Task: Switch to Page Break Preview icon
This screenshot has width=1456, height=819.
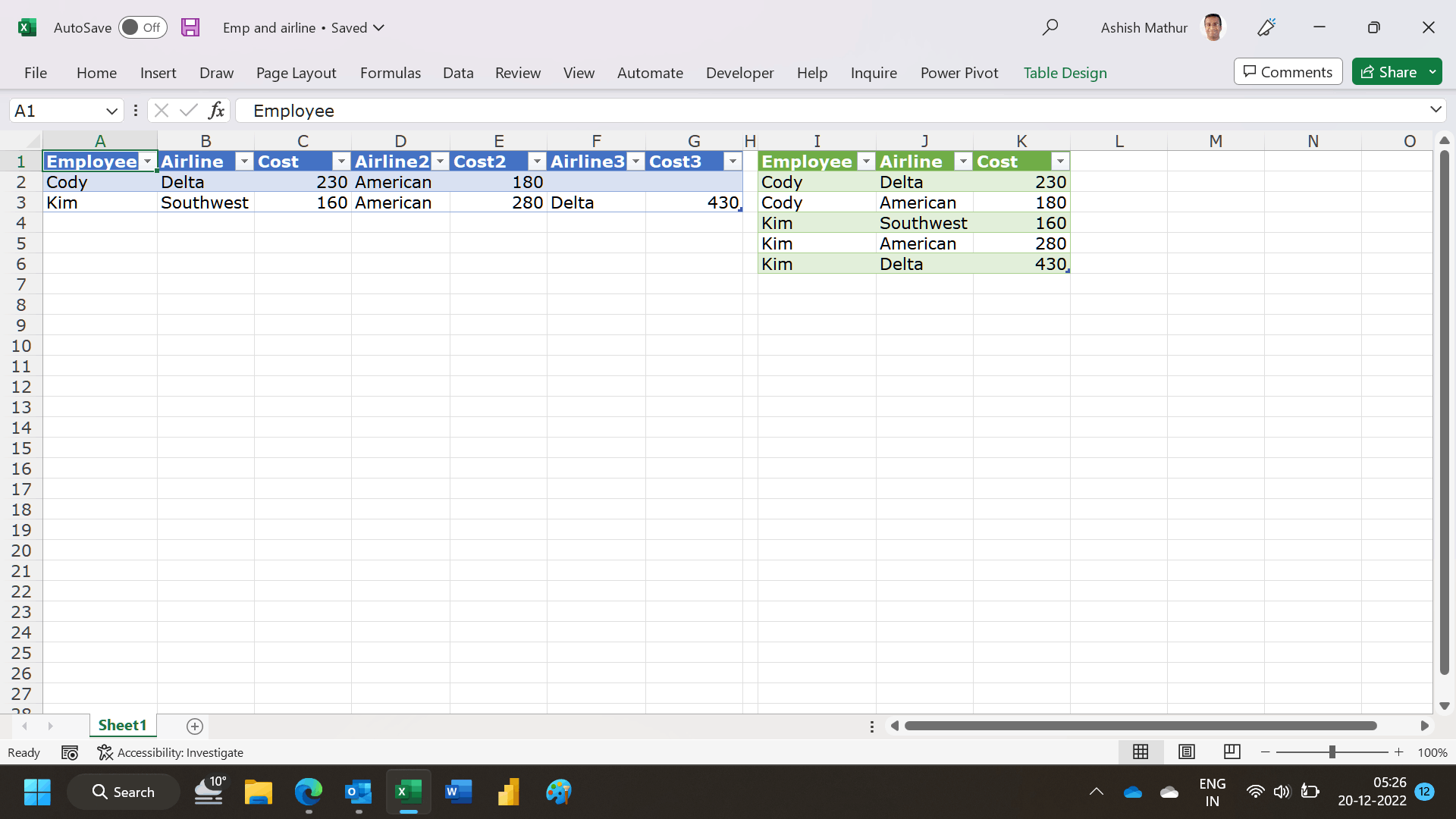Action: [x=1232, y=752]
